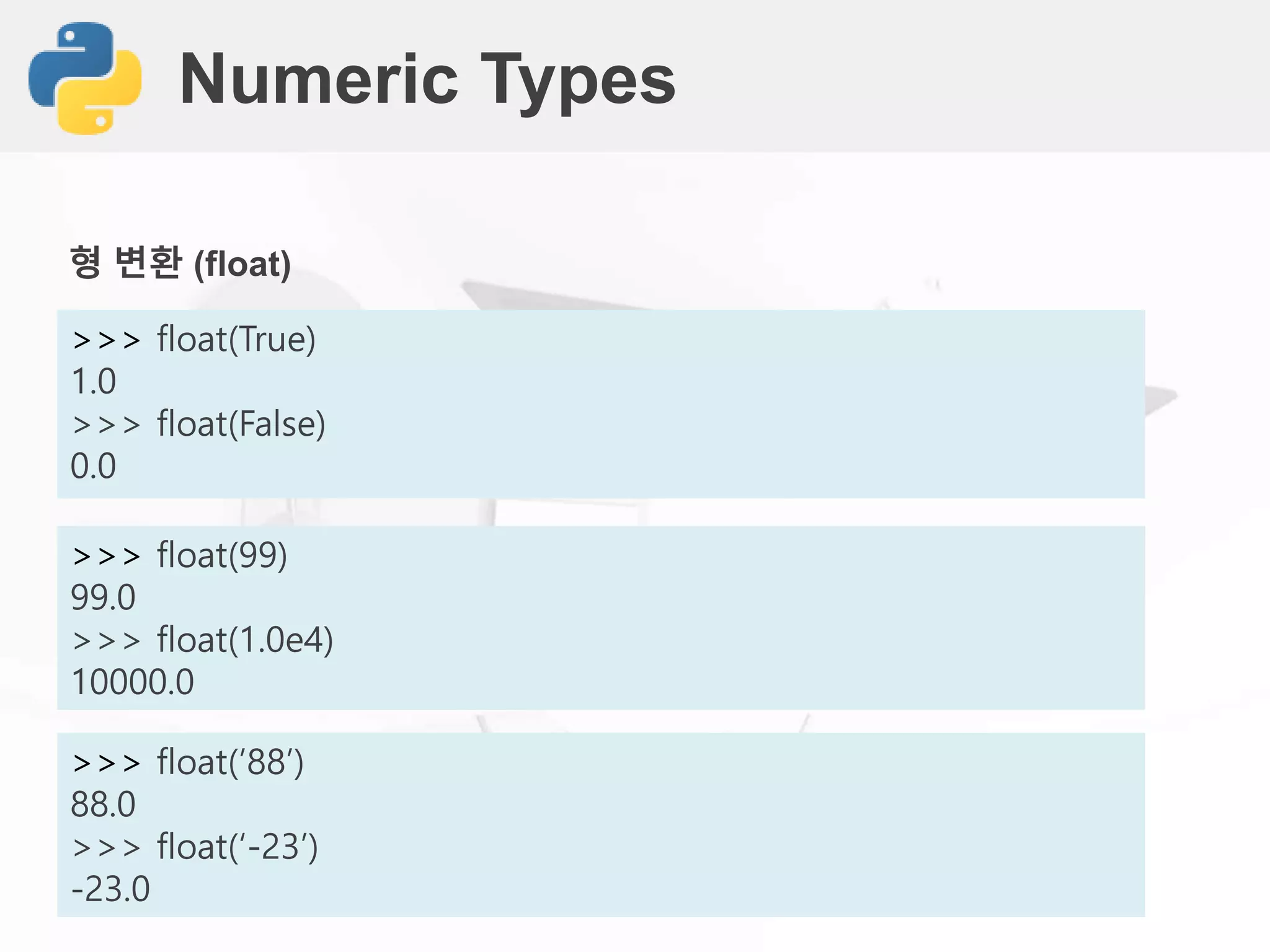
Task: Click the Python logo icon
Action: tap(85, 78)
